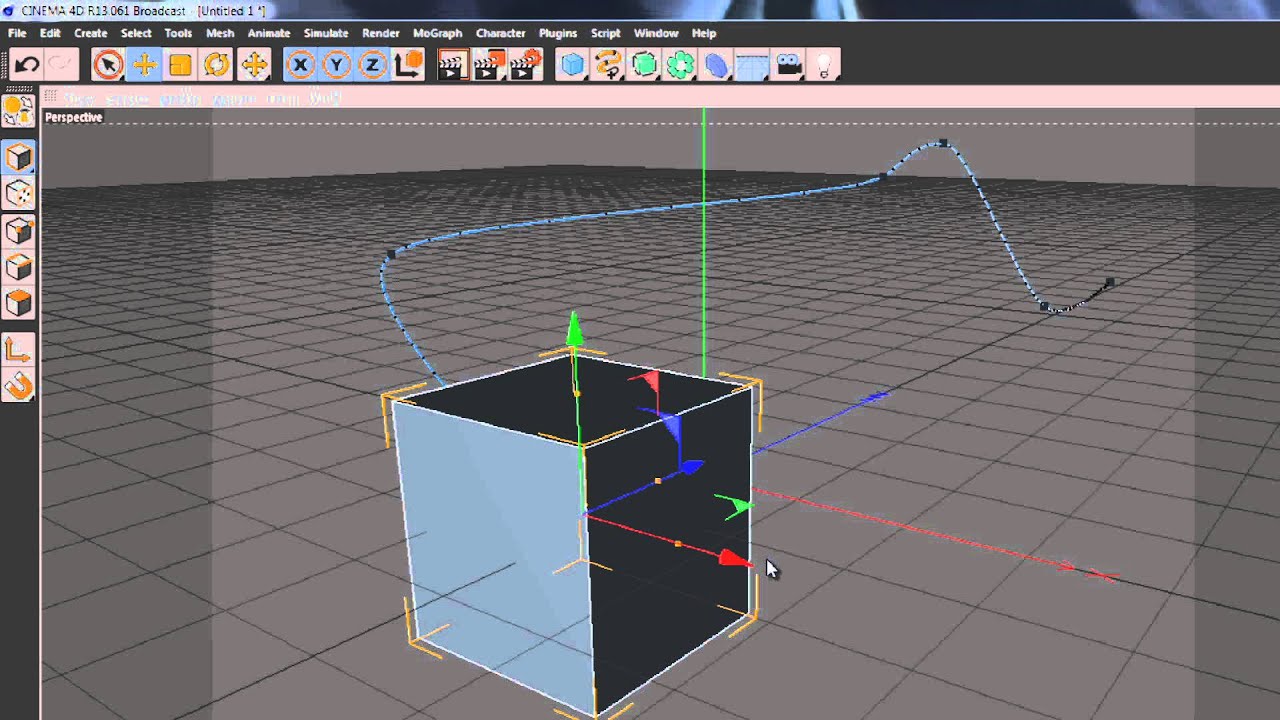The image size is (1280, 720).
Task: Switch to Points mode
Action: [x=19, y=230]
